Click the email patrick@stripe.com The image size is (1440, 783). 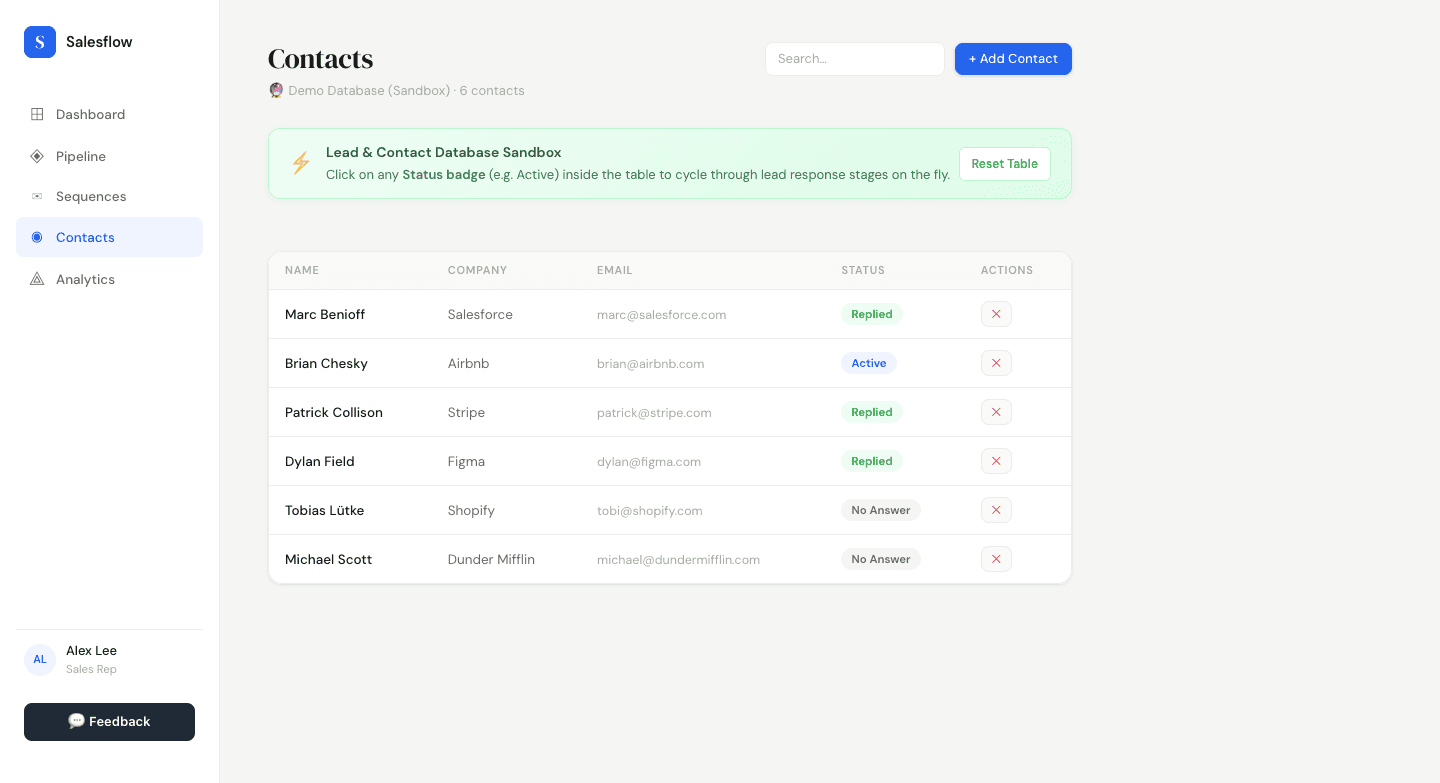point(654,412)
